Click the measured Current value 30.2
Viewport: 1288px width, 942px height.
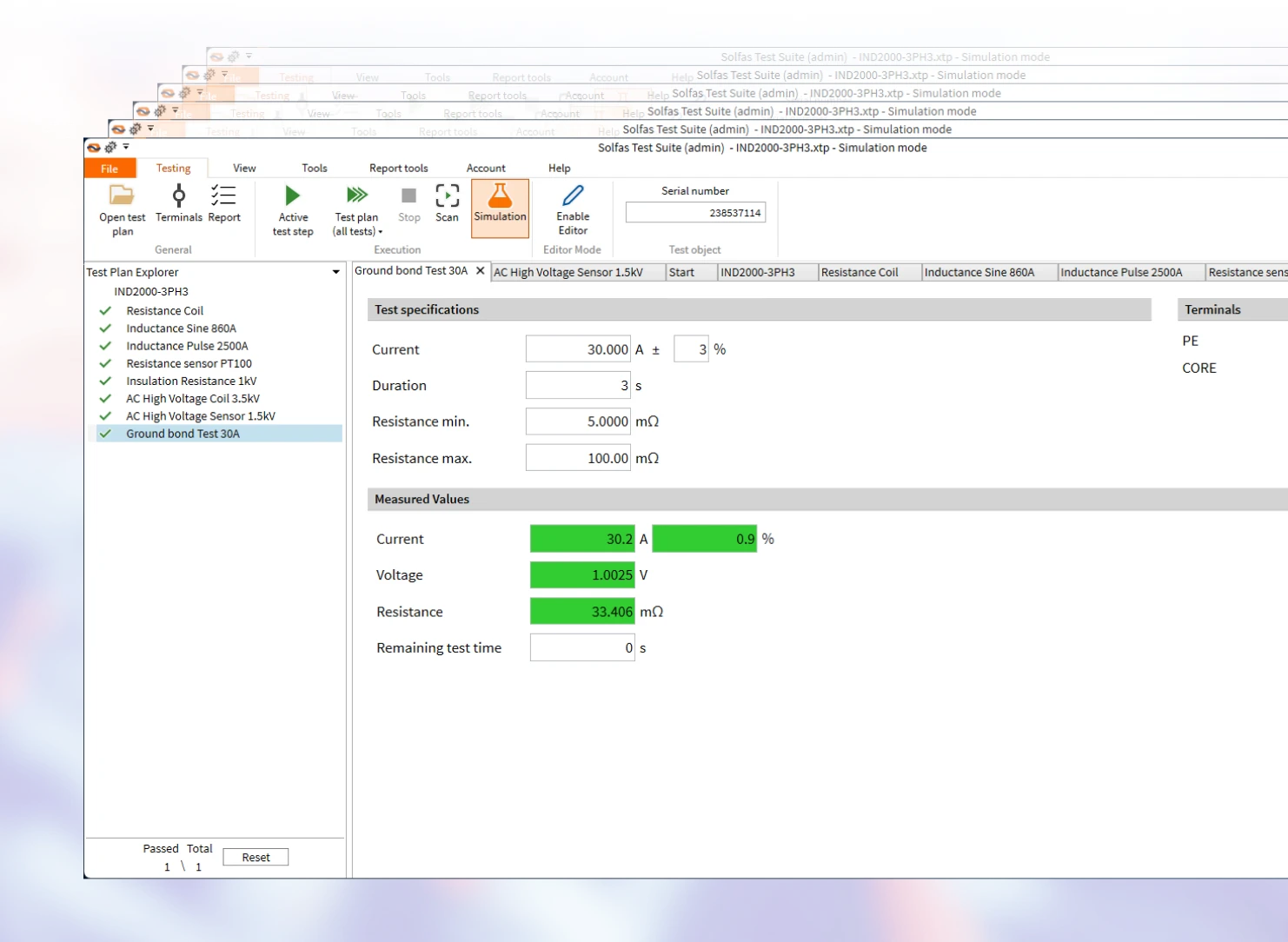(x=582, y=539)
